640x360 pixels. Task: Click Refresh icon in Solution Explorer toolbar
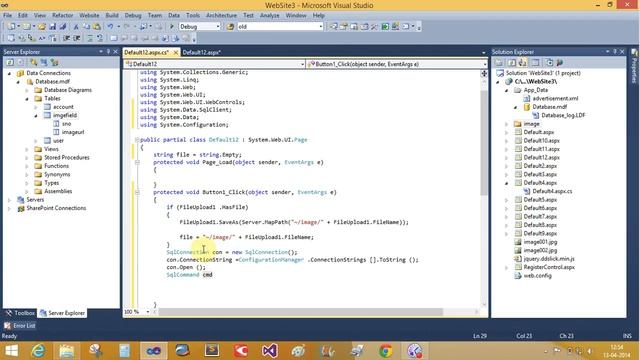(512, 62)
